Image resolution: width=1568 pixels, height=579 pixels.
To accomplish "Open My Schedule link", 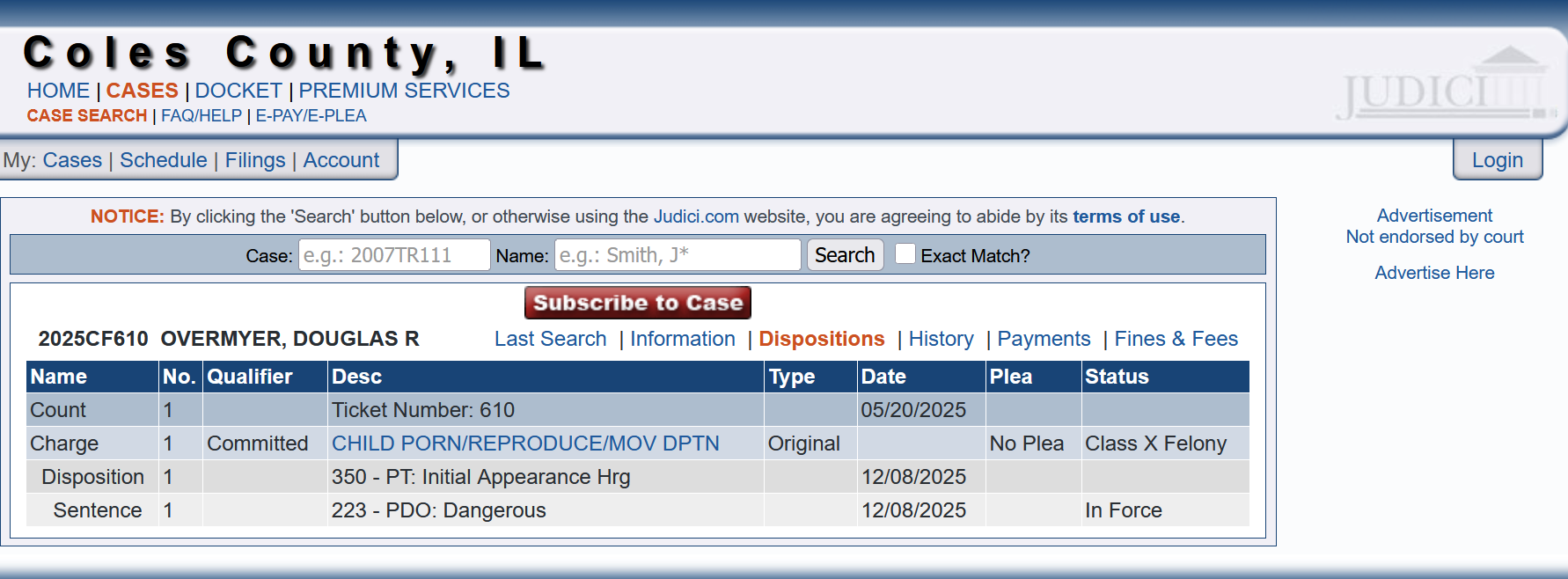I will (164, 160).
